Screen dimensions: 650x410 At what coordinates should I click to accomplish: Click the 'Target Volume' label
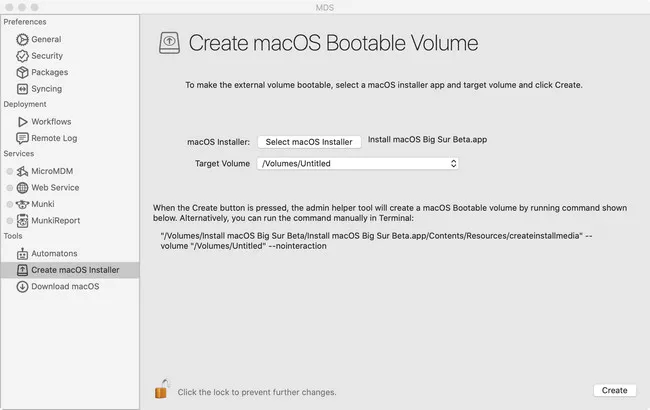point(222,164)
